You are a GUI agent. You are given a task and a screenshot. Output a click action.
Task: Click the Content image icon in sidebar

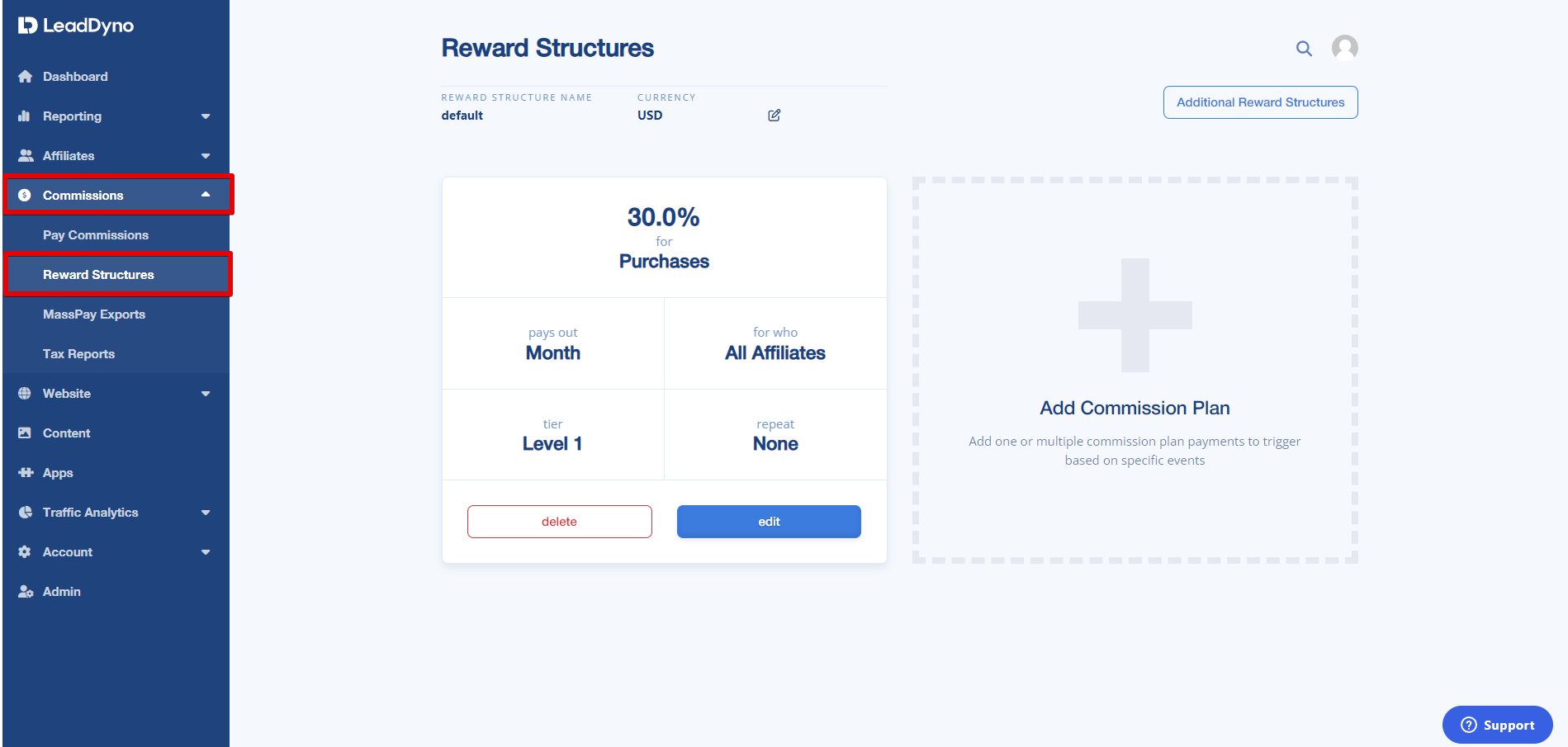pyautogui.click(x=25, y=433)
